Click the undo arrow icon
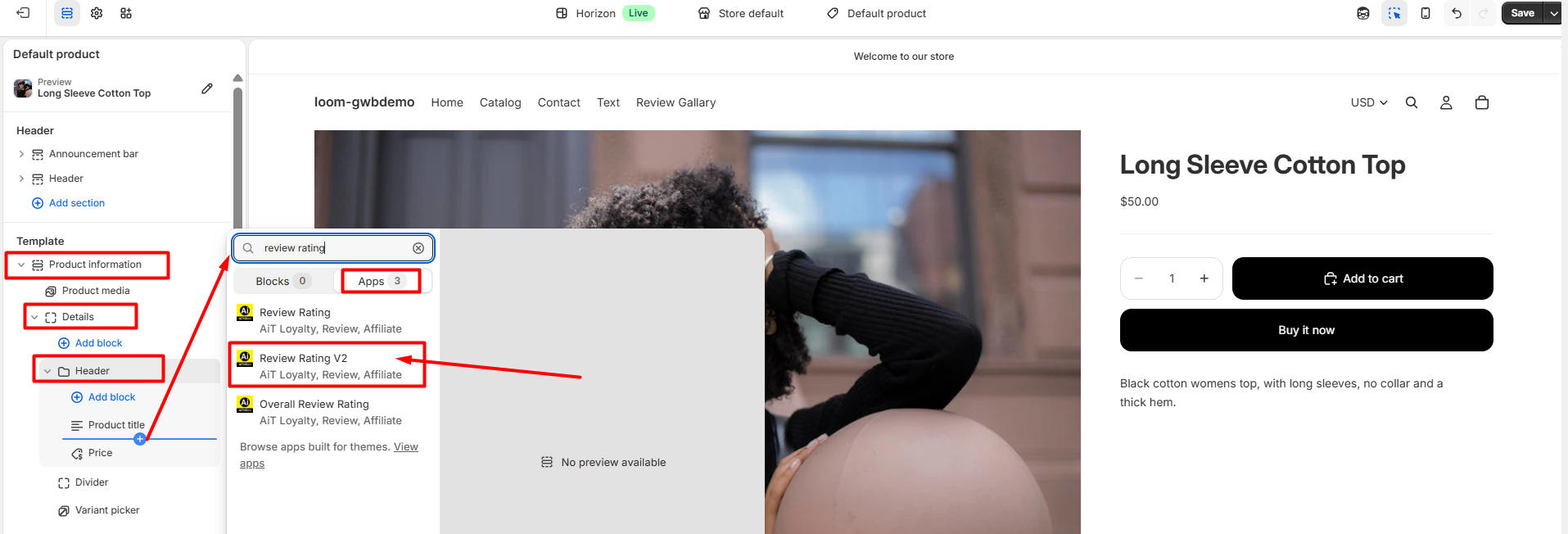This screenshot has height=534, width=1568. click(x=1457, y=13)
